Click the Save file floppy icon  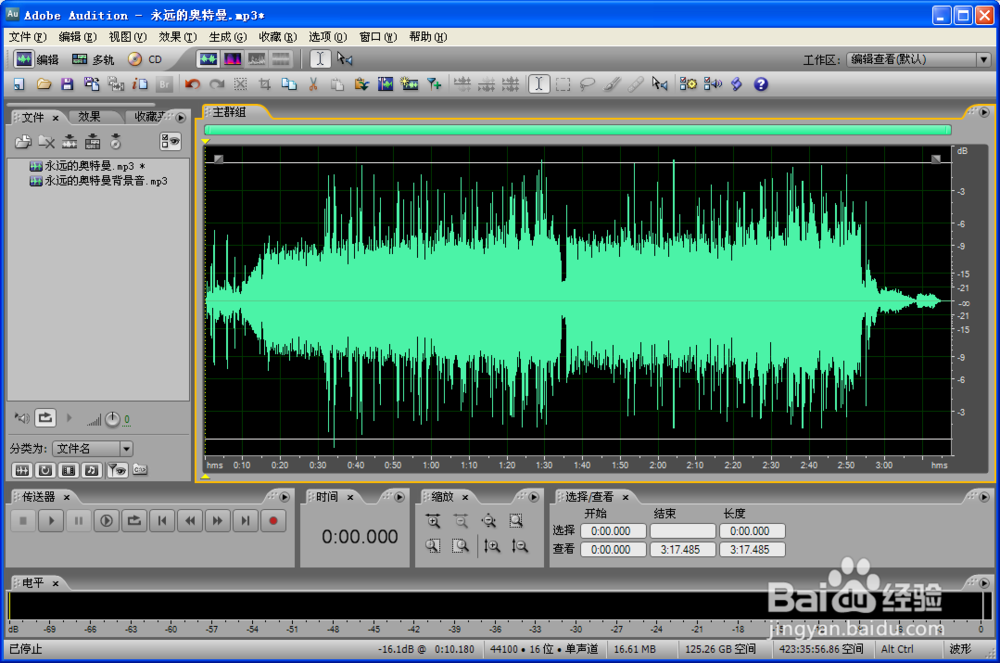pyautogui.click(x=67, y=84)
